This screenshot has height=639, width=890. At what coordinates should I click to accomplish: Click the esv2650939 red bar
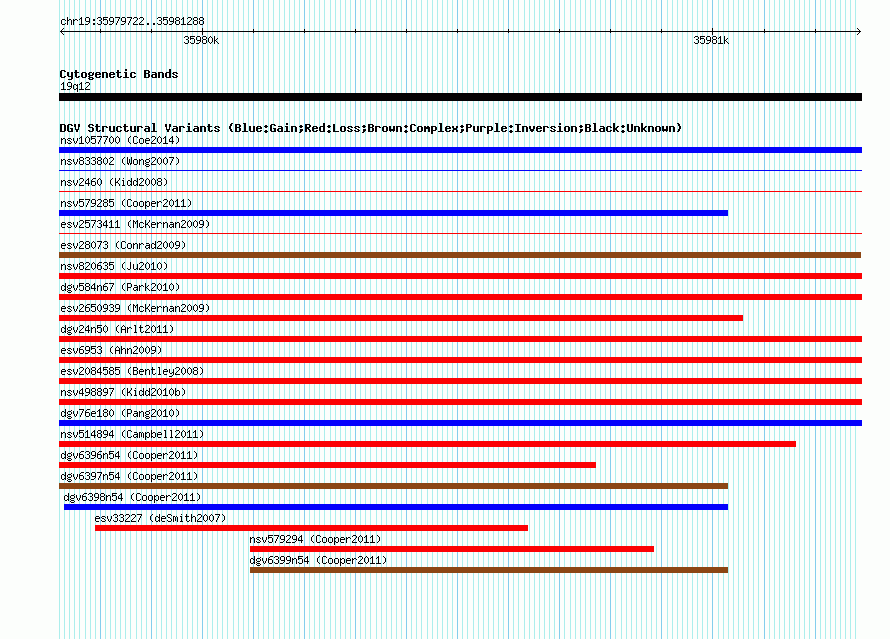point(401,318)
